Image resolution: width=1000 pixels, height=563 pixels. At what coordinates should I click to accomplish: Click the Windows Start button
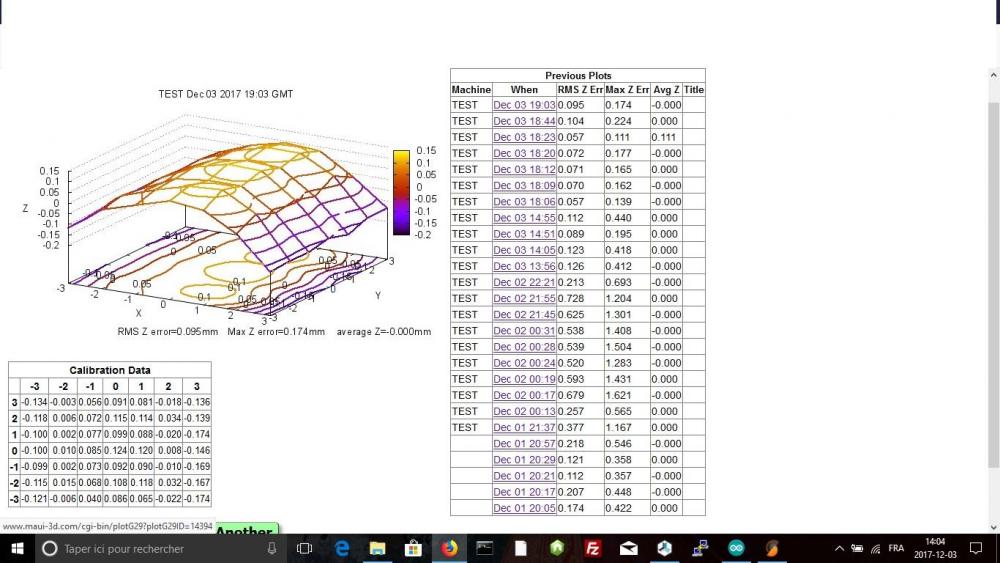[17, 548]
